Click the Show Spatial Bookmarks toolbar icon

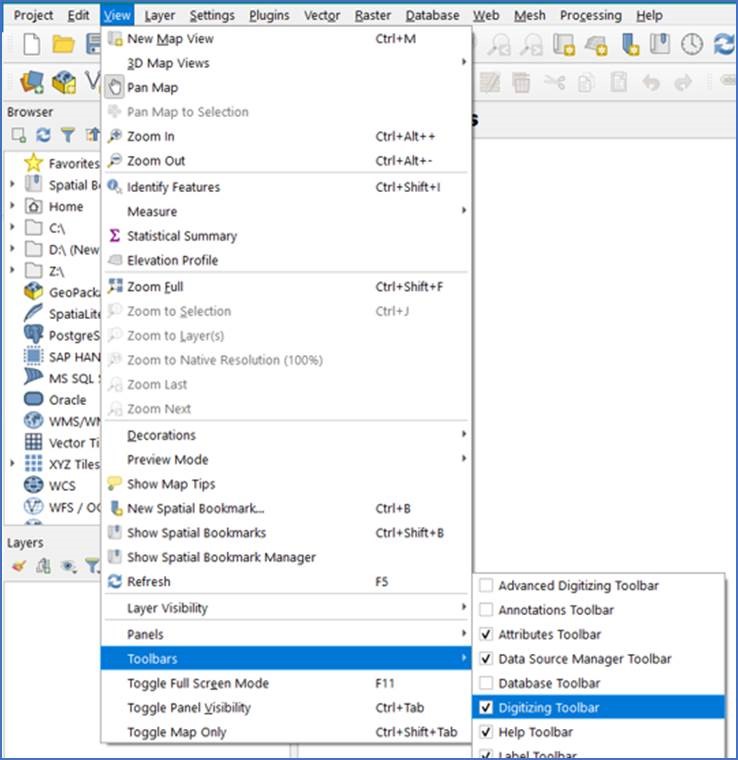pos(660,45)
